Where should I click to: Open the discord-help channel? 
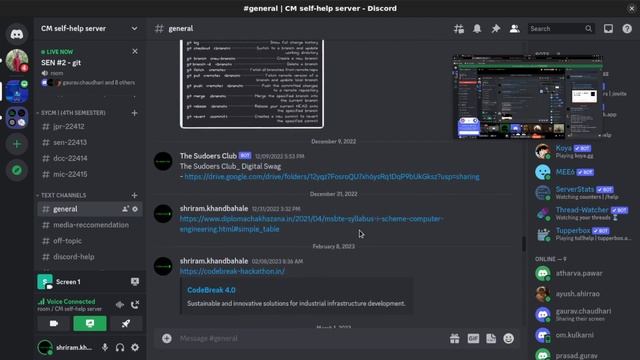(x=90, y=257)
